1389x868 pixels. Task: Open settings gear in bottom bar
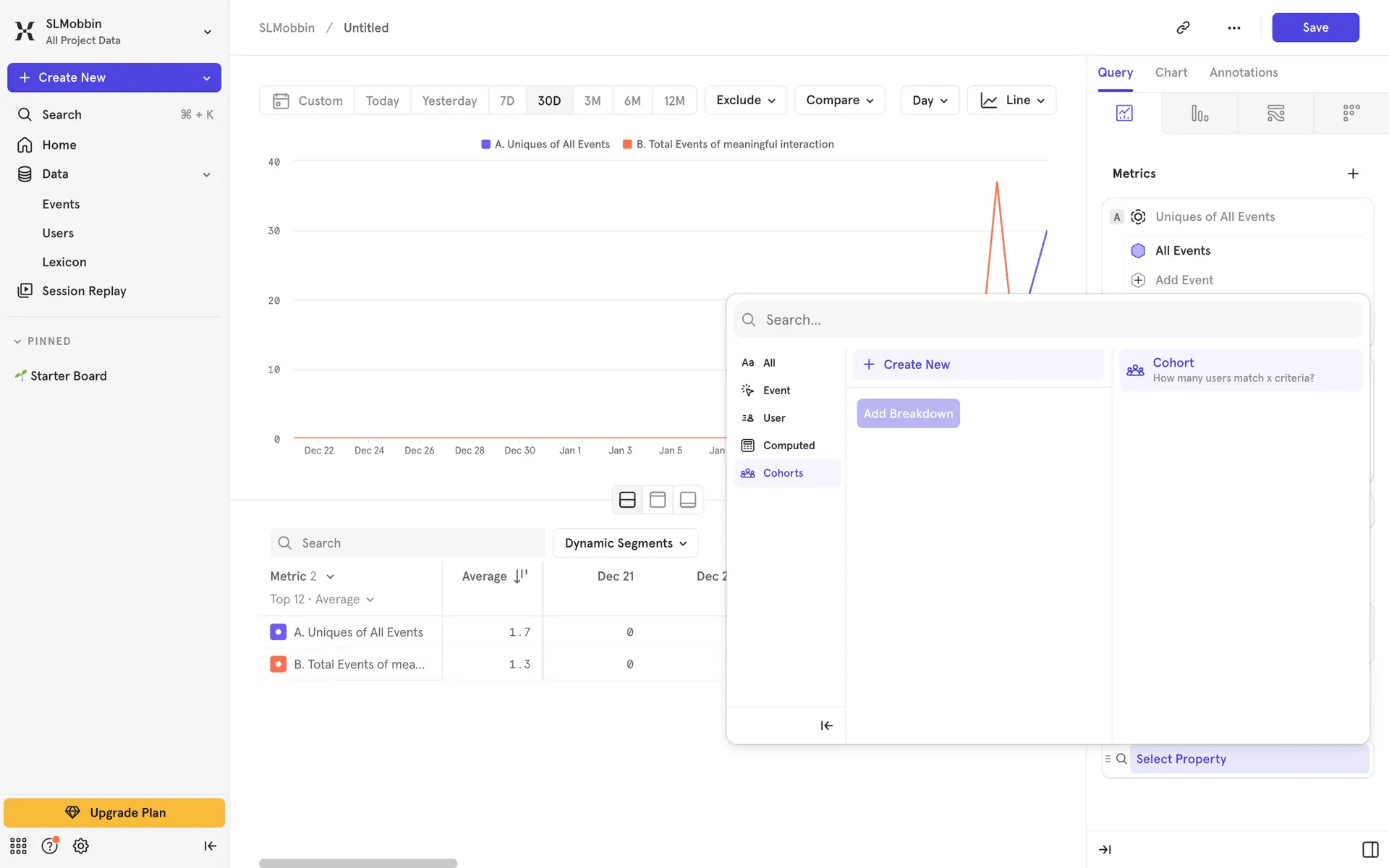pos(80,846)
